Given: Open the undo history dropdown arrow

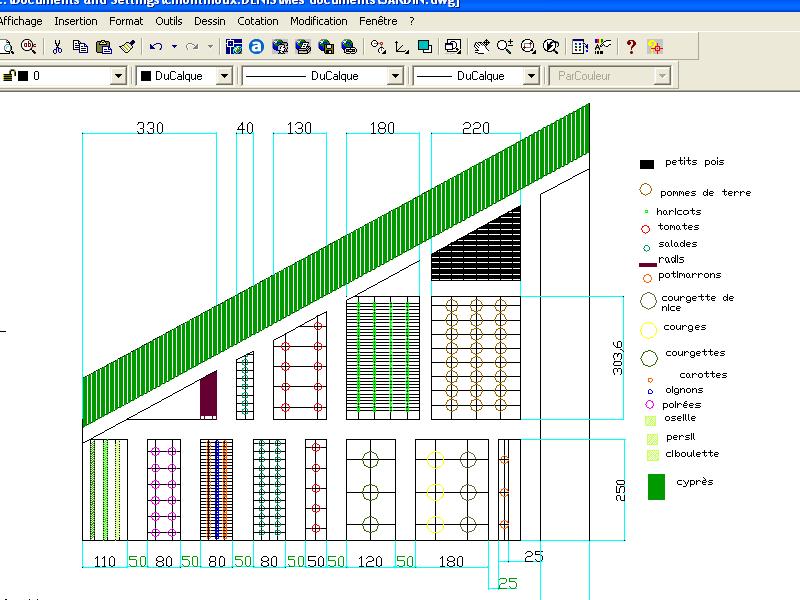Looking at the screenshot, I should [x=174, y=46].
